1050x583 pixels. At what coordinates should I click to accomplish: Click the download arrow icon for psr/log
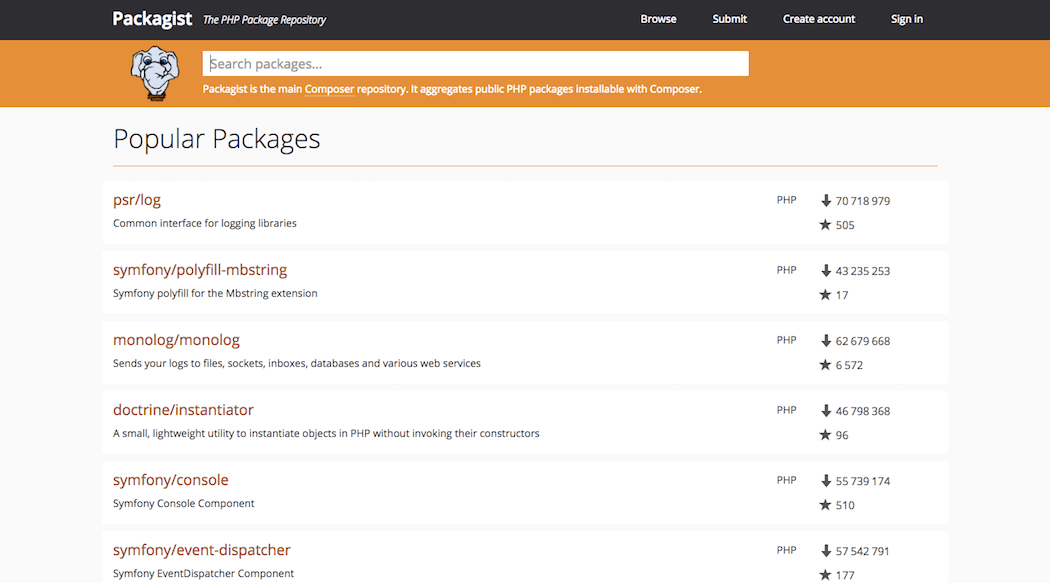(826, 201)
